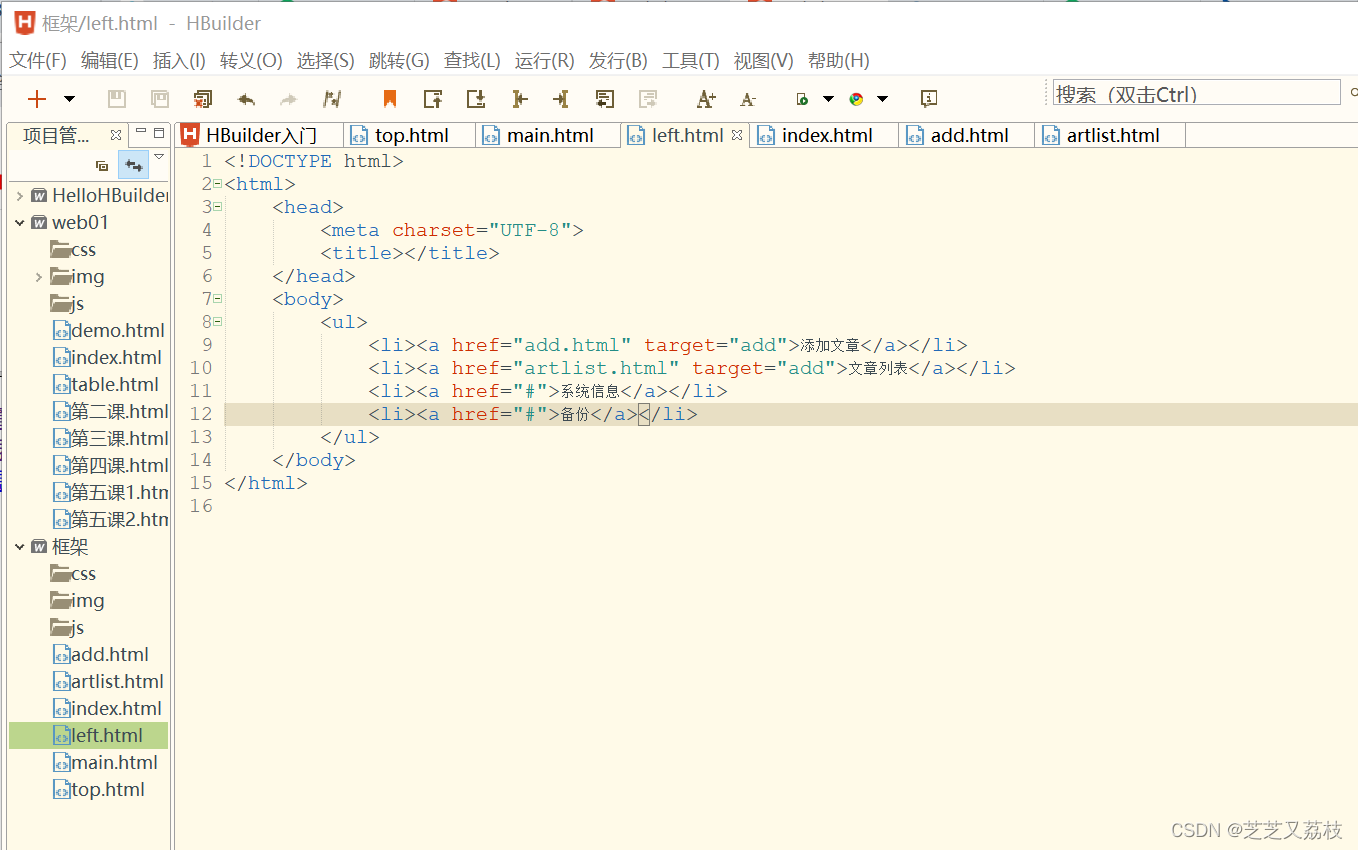Click the code format icon after Redo
1358x850 pixels.
click(x=332, y=99)
